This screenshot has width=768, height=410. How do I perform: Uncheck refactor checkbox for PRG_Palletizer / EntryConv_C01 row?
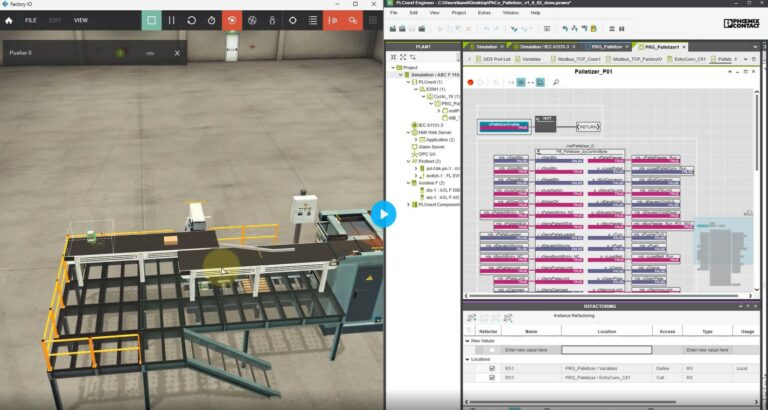coord(492,378)
